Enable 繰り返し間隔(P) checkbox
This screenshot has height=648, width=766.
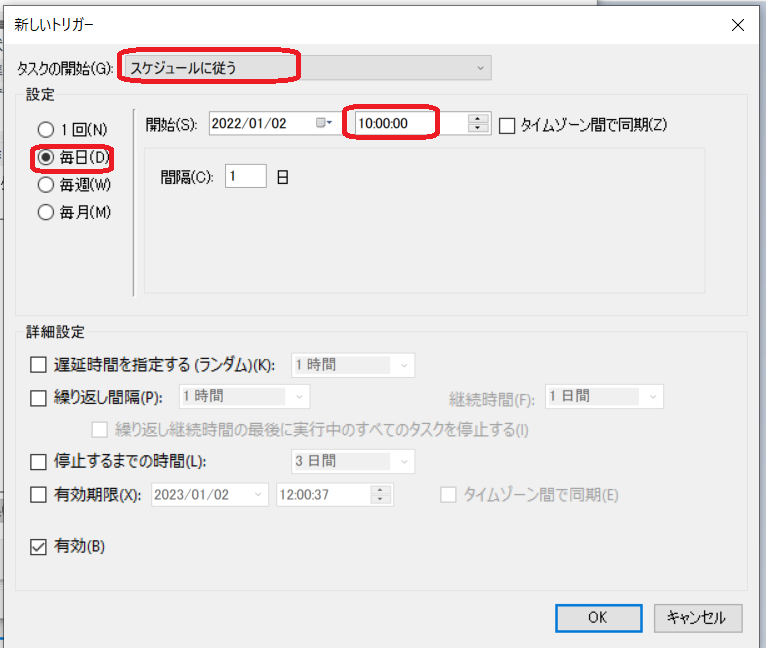(39, 397)
